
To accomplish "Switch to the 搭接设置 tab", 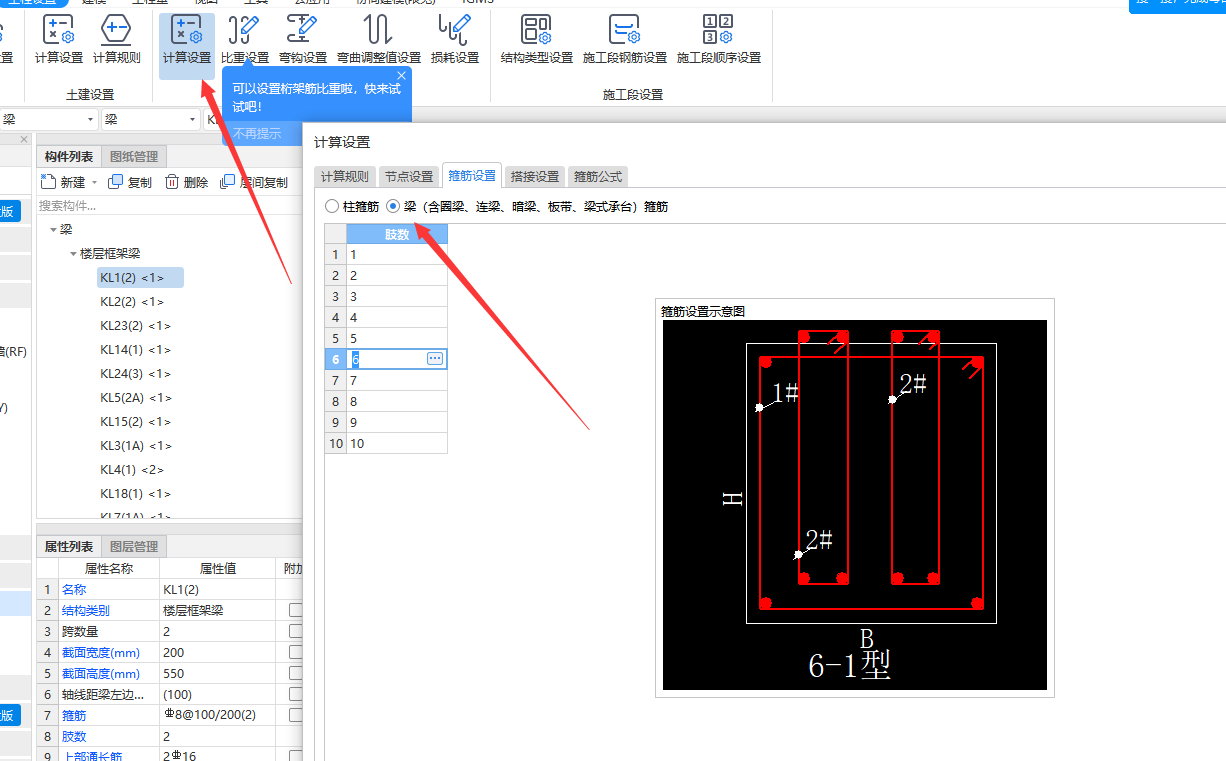I will click(x=535, y=176).
